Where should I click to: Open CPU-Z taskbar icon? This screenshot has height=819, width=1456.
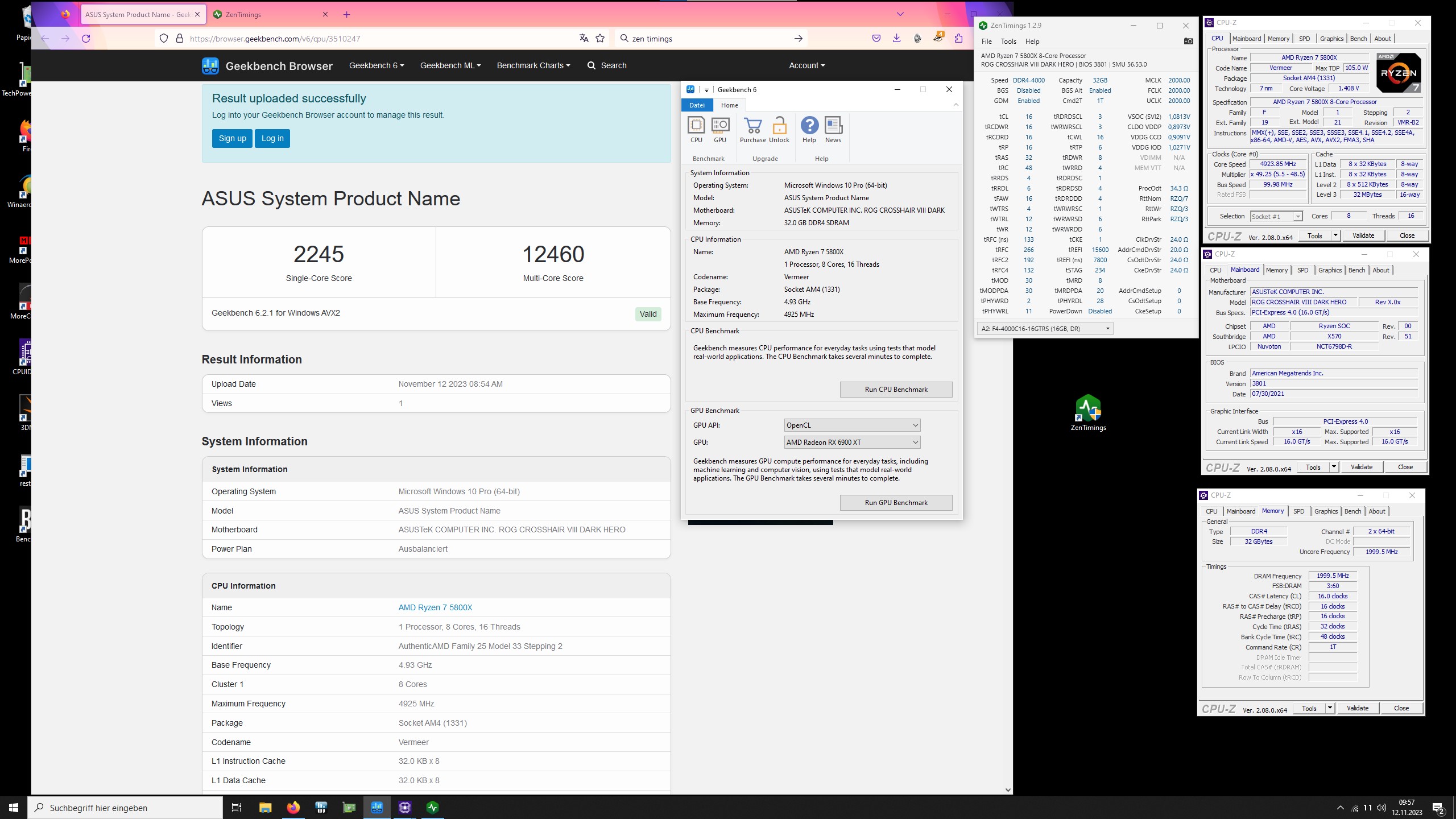[x=405, y=808]
